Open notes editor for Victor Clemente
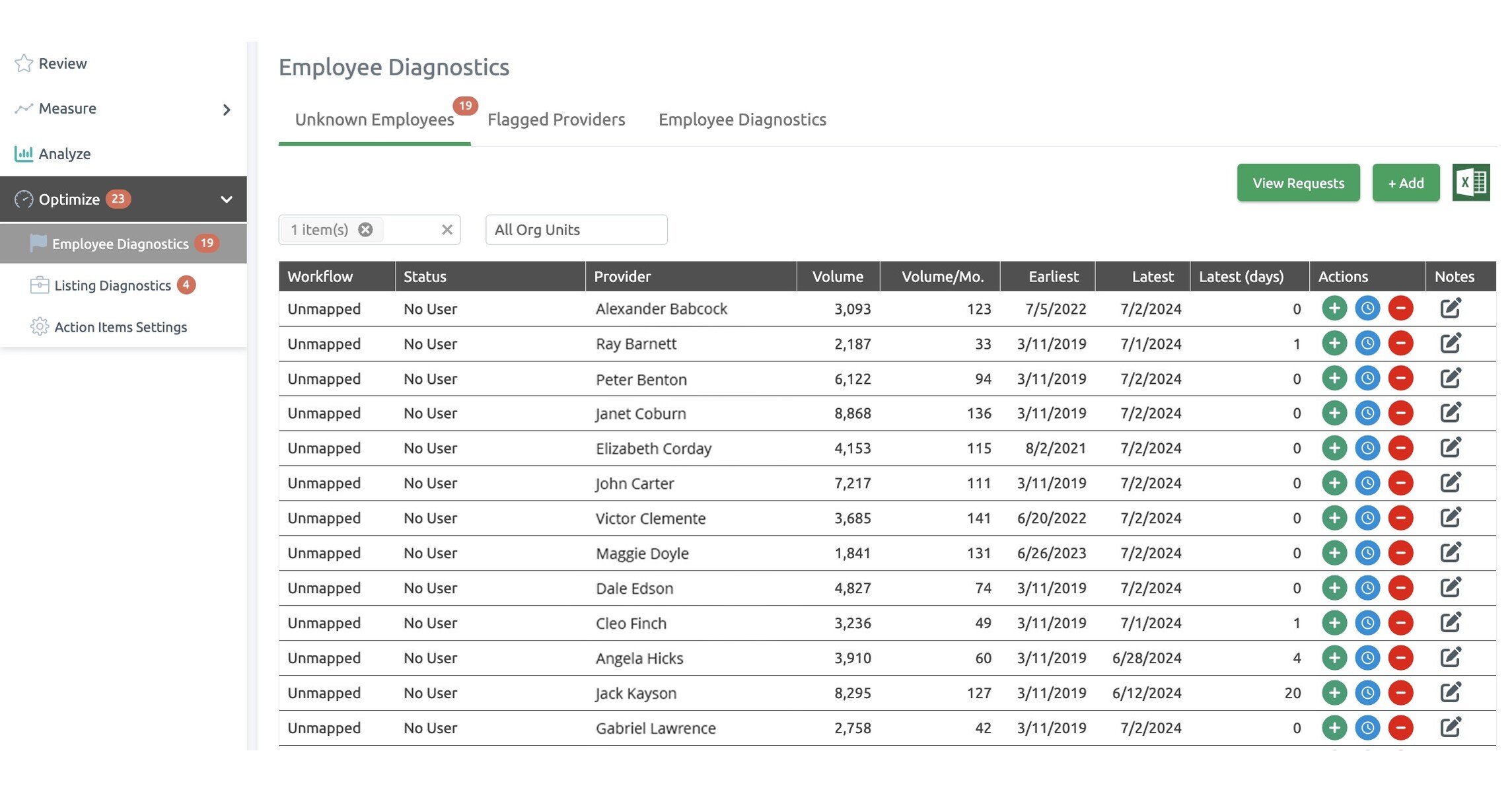 pos(1451,518)
